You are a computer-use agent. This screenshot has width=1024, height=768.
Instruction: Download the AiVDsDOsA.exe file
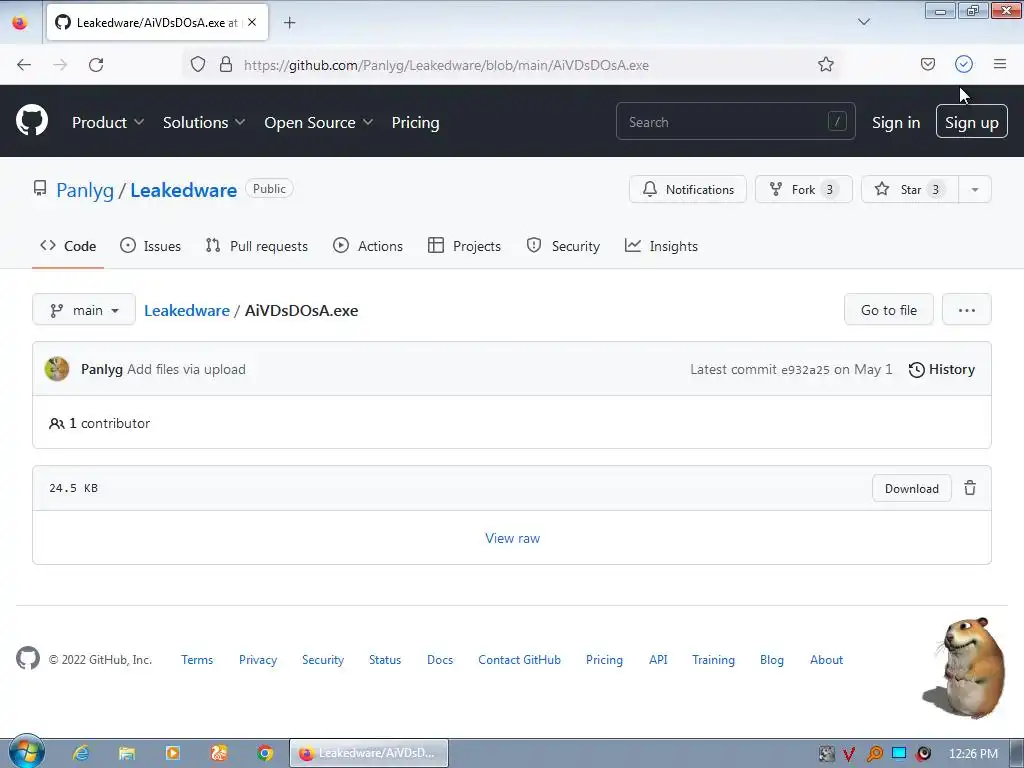(912, 488)
